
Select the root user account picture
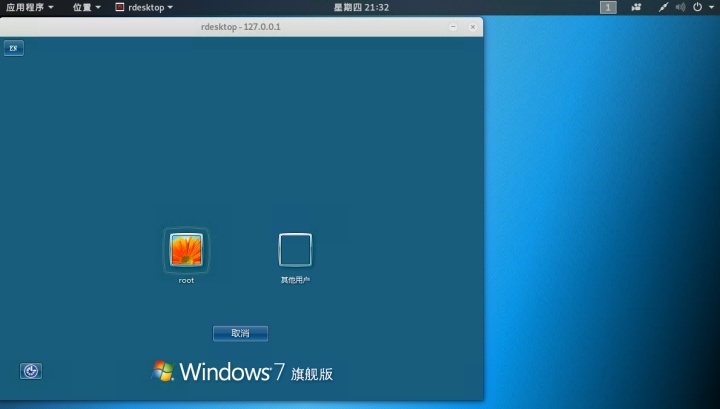[186, 250]
